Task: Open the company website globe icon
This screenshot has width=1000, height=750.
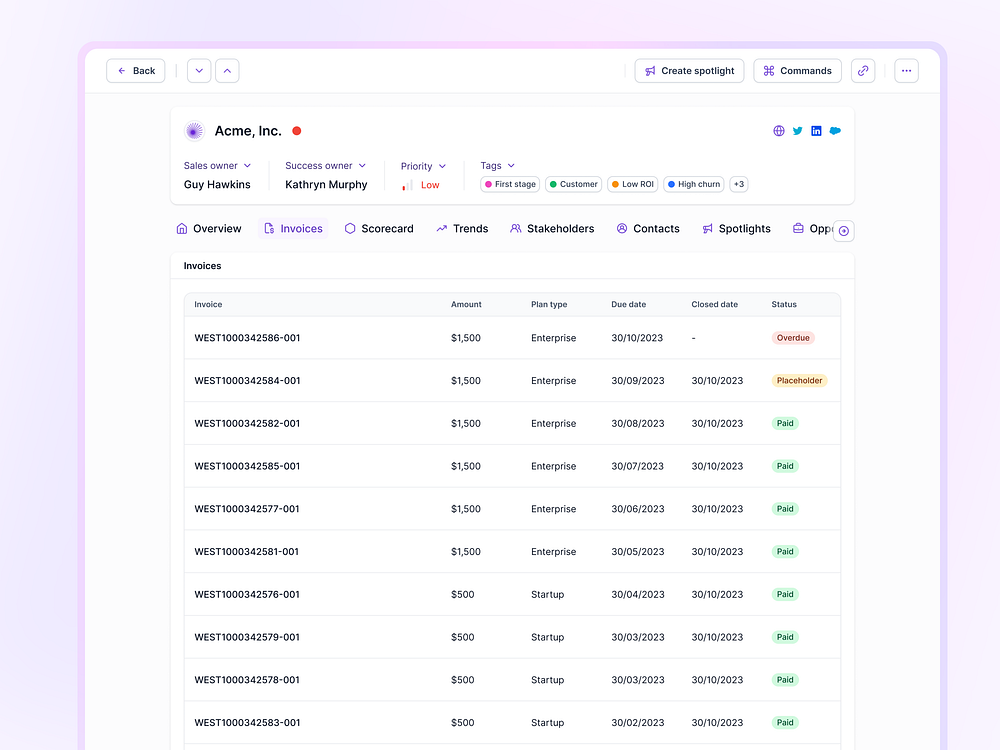Action: [779, 131]
